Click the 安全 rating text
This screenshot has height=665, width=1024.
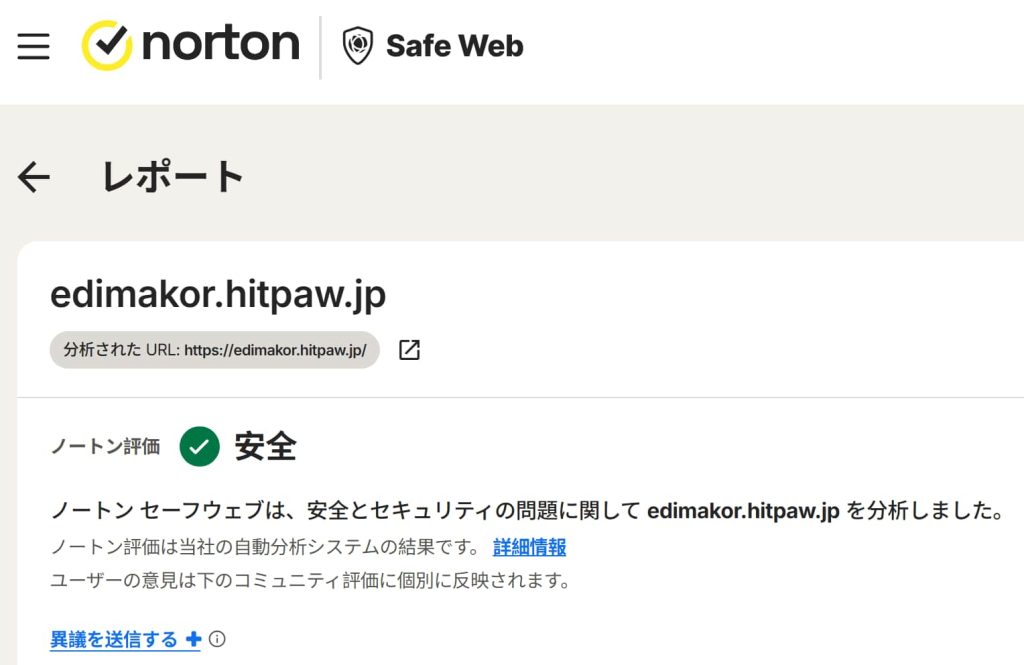click(265, 446)
